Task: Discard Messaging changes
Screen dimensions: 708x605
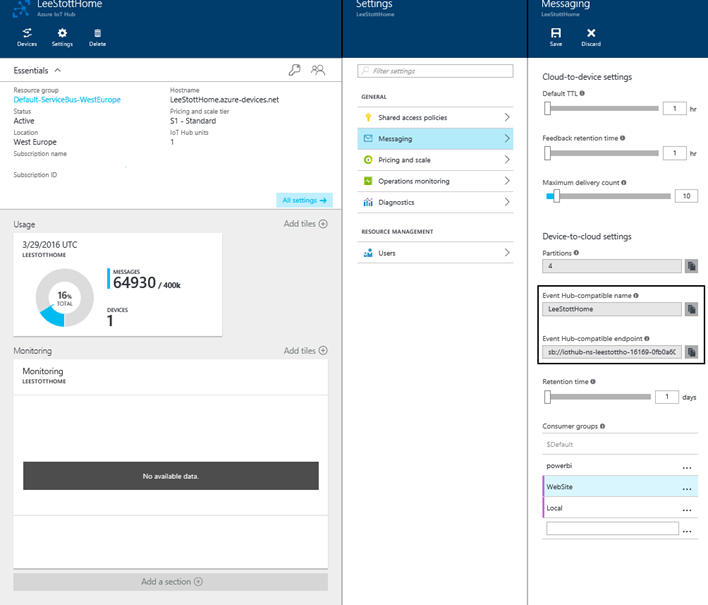Action: tap(591, 37)
